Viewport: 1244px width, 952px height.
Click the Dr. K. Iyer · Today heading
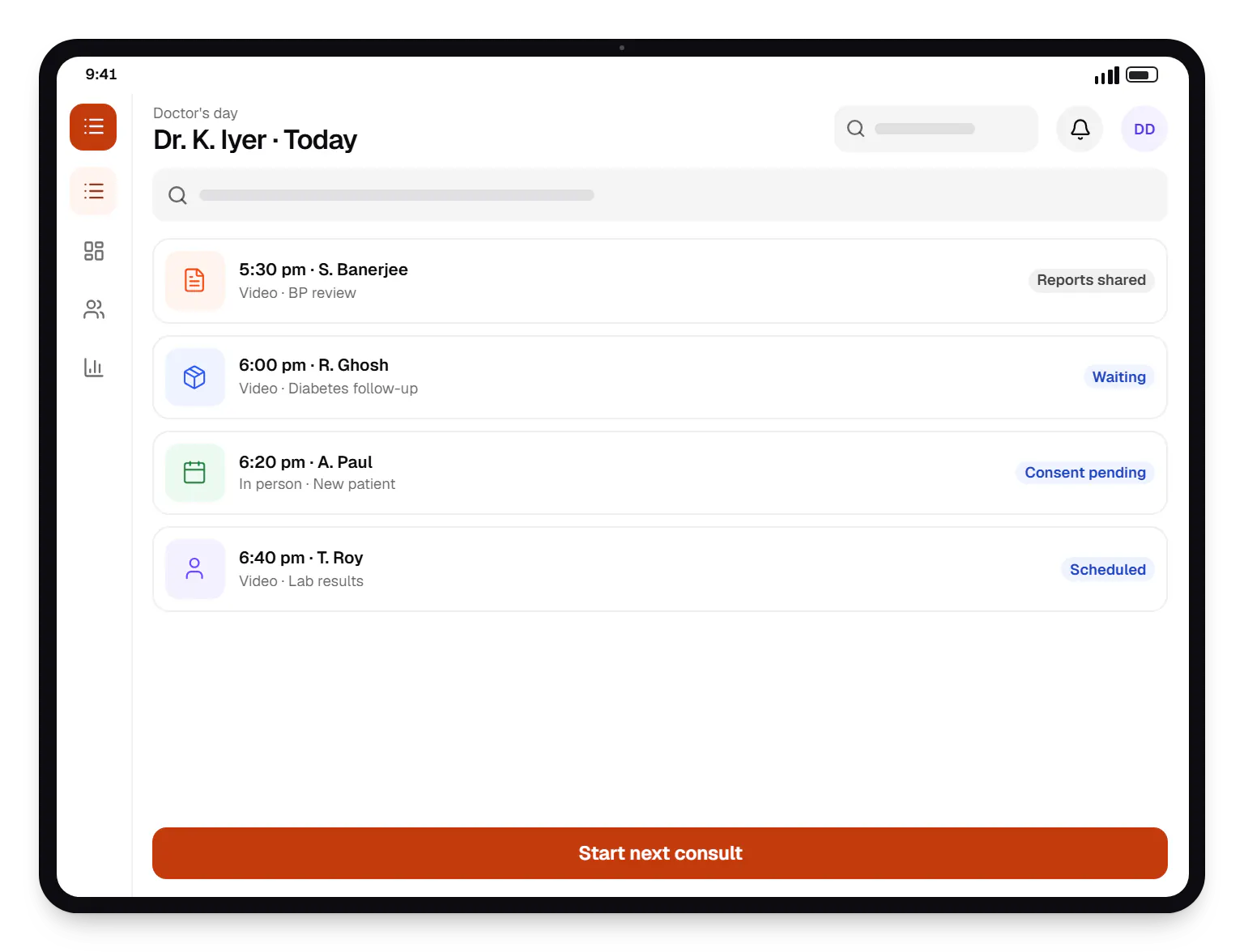(255, 140)
